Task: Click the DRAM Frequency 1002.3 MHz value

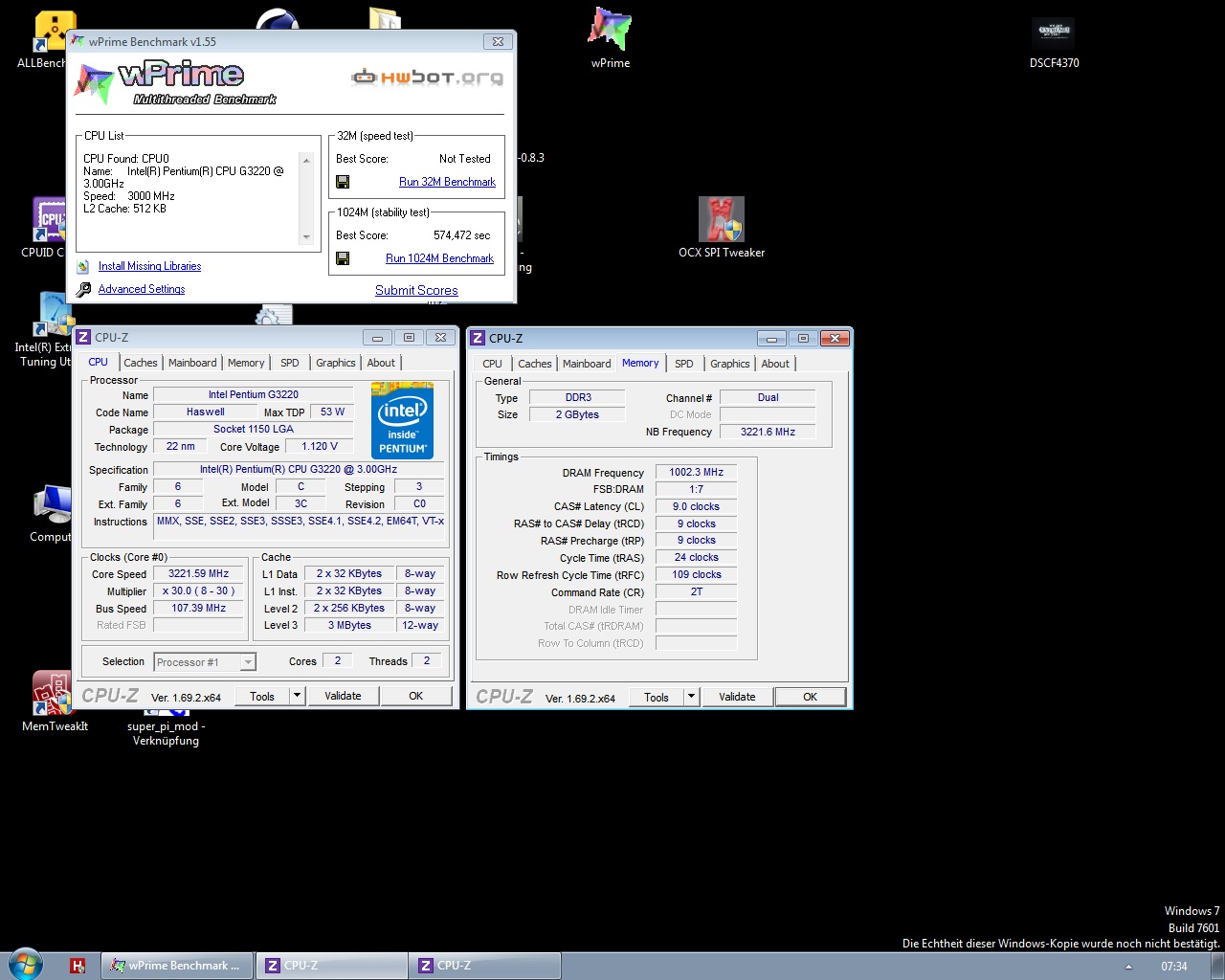Action: (697, 472)
